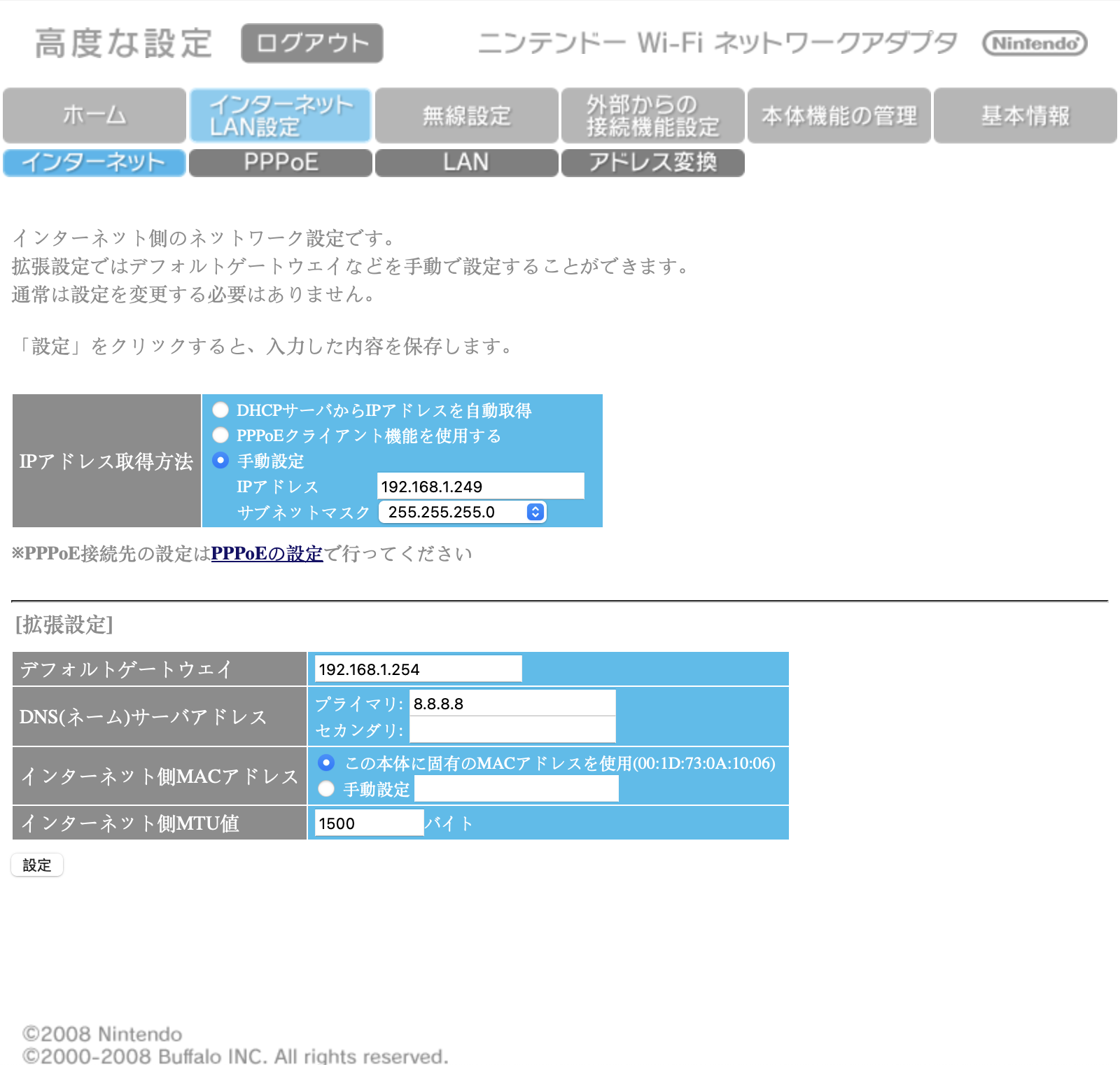
Task: Open the 外部からの接続機能設定 tab
Action: (x=653, y=116)
